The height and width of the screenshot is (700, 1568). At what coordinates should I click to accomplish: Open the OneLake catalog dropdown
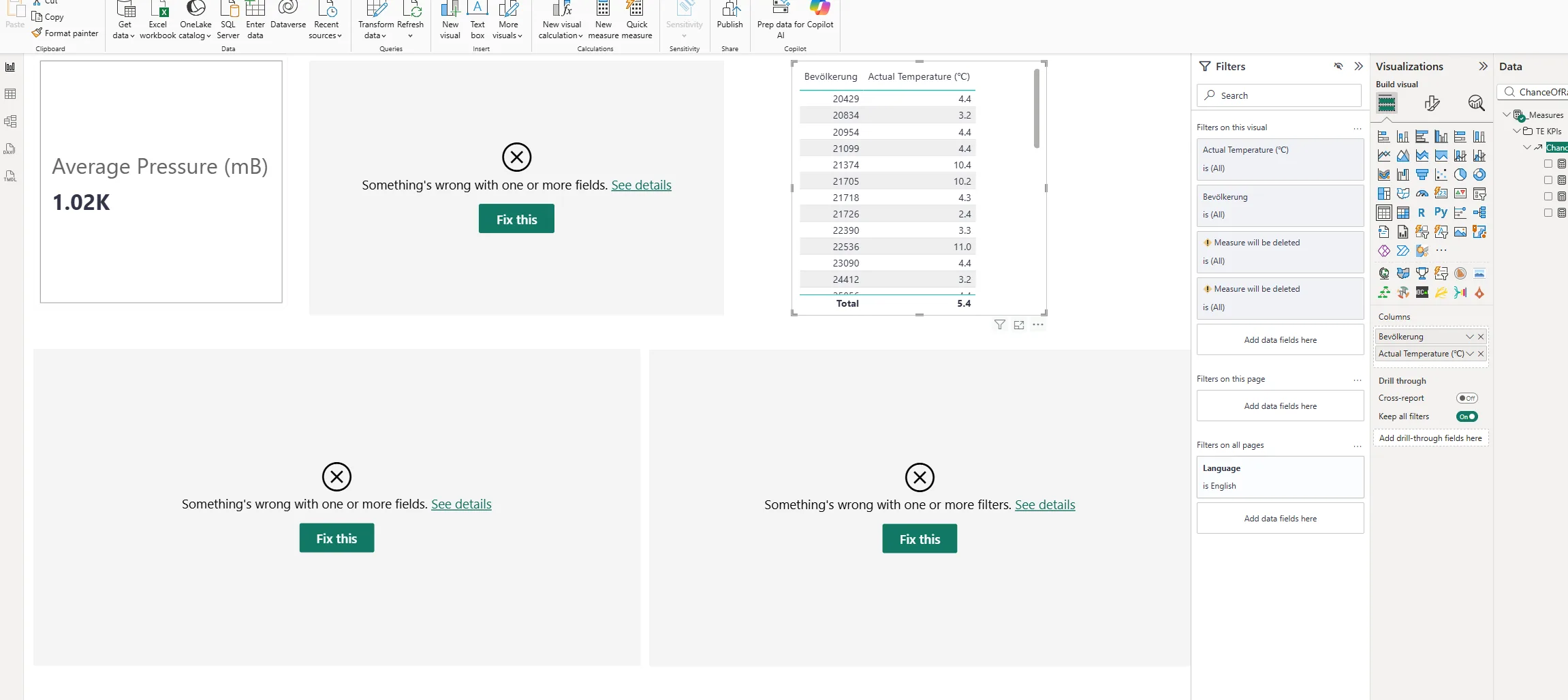195,20
